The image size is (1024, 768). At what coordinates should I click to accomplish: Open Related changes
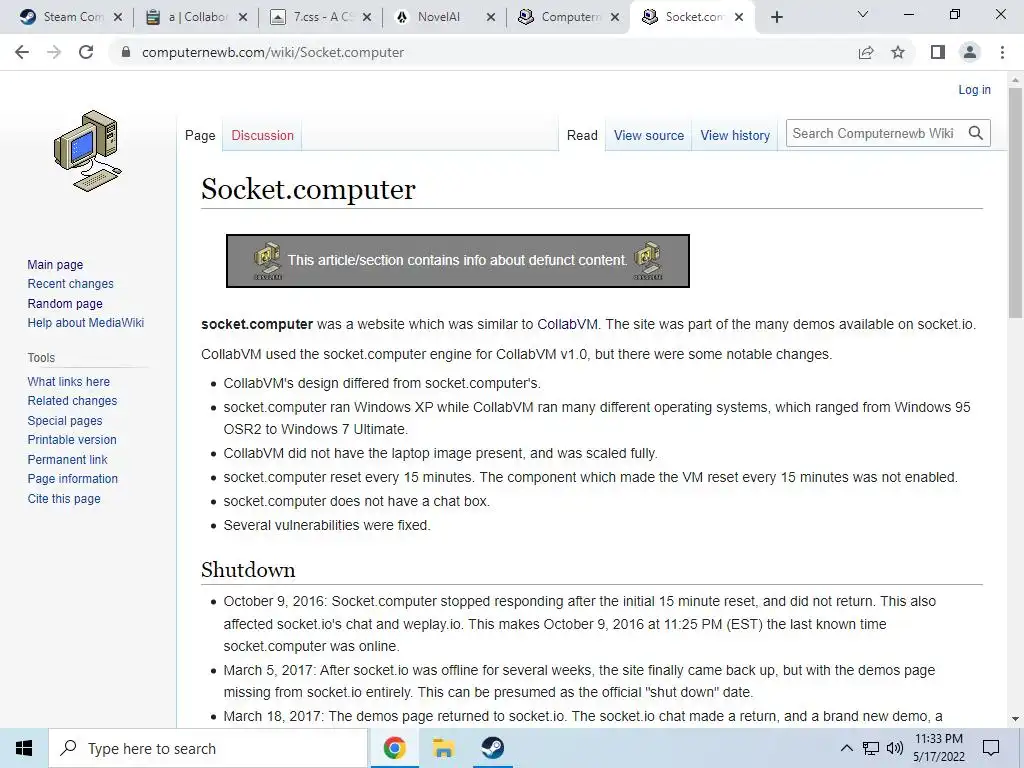tap(72, 400)
